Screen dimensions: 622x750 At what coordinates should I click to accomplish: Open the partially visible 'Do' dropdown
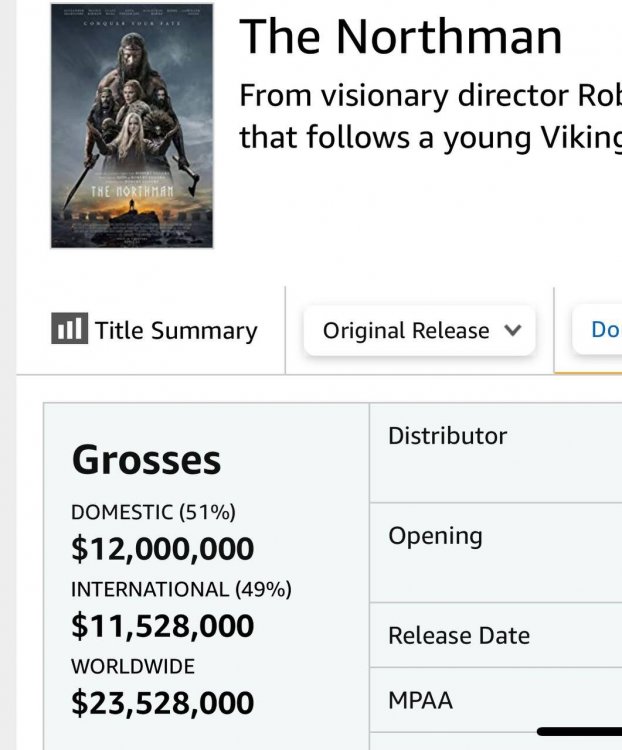point(600,330)
